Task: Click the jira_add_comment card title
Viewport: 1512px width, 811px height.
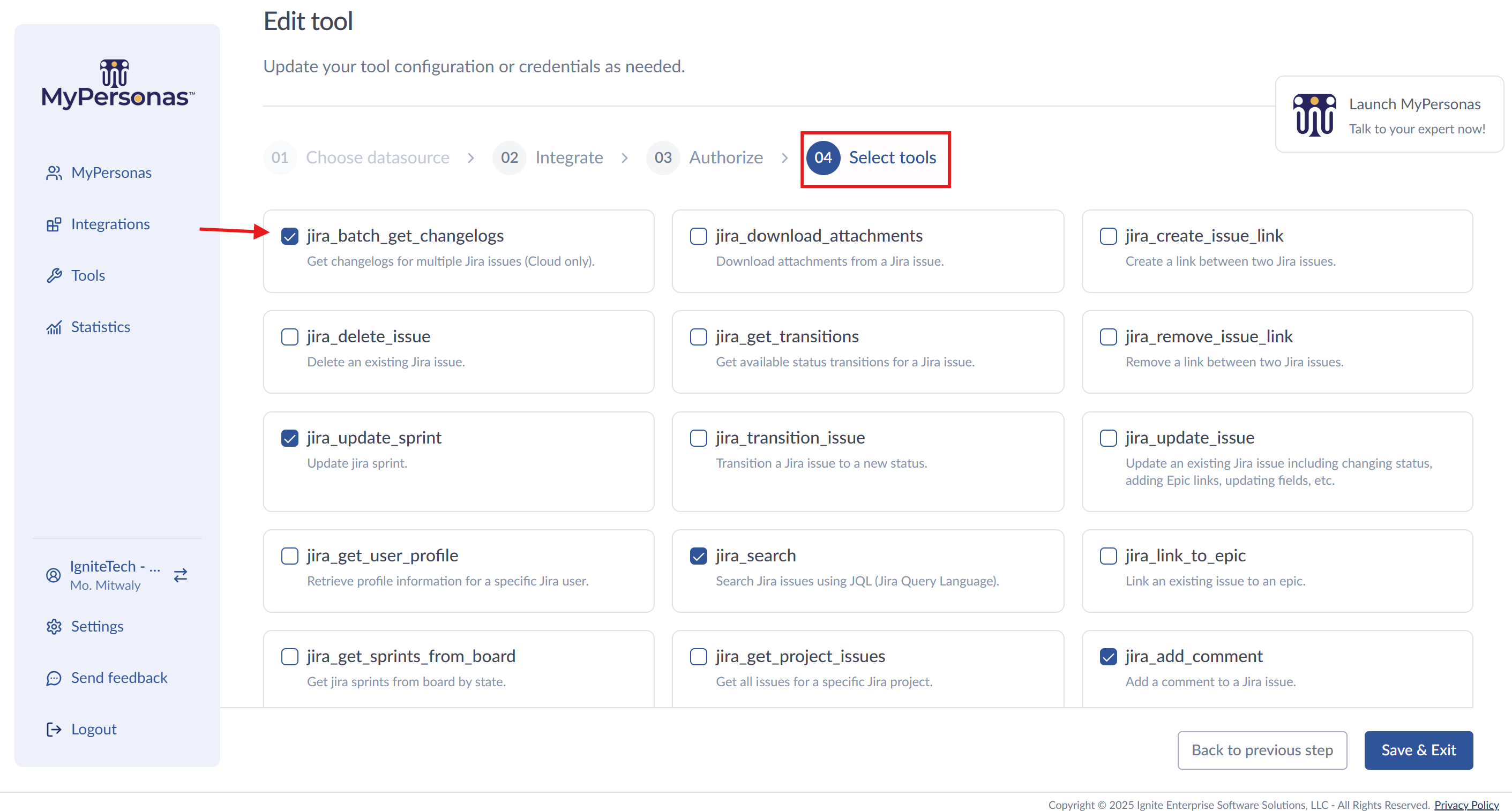Action: (x=1194, y=656)
